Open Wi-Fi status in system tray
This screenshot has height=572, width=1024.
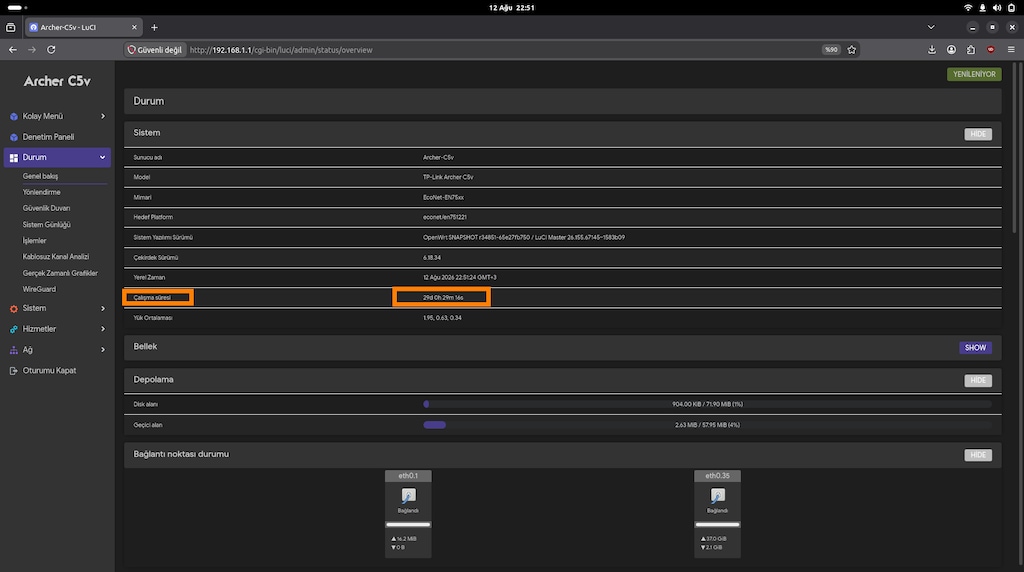click(968, 8)
